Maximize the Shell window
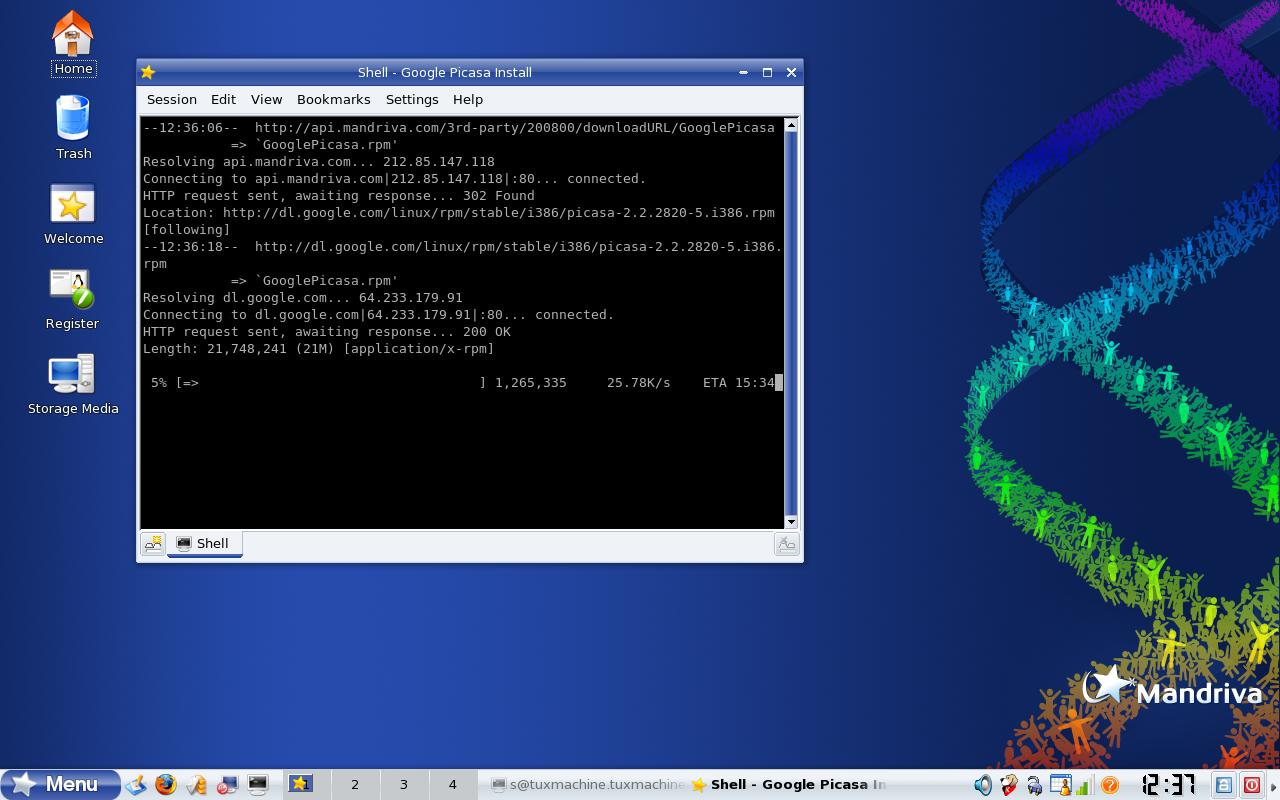Screen dimensions: 1280x800 click(767, 72)
